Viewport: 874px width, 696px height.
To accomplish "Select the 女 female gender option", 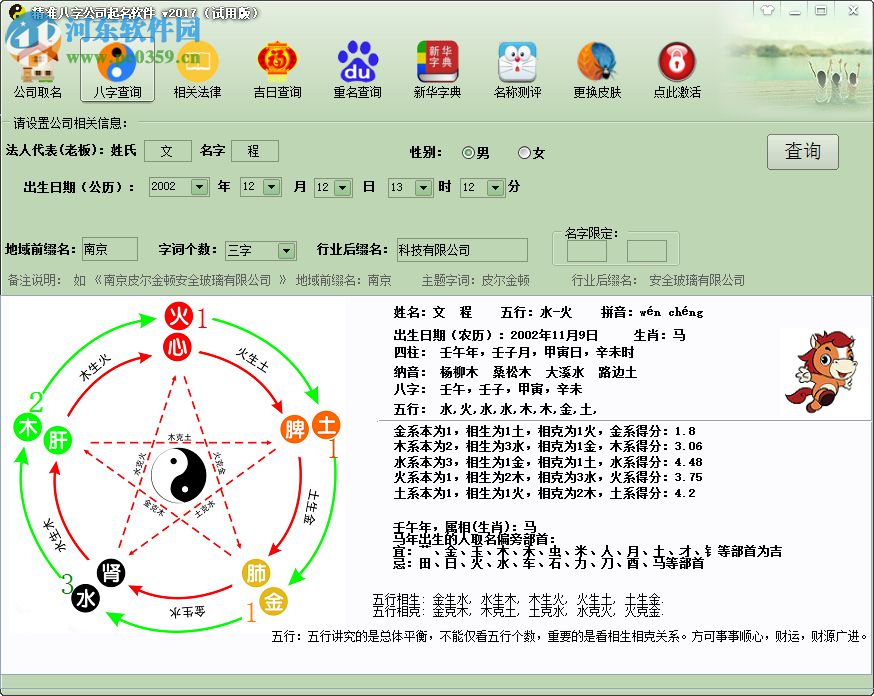I will [522, 153].
